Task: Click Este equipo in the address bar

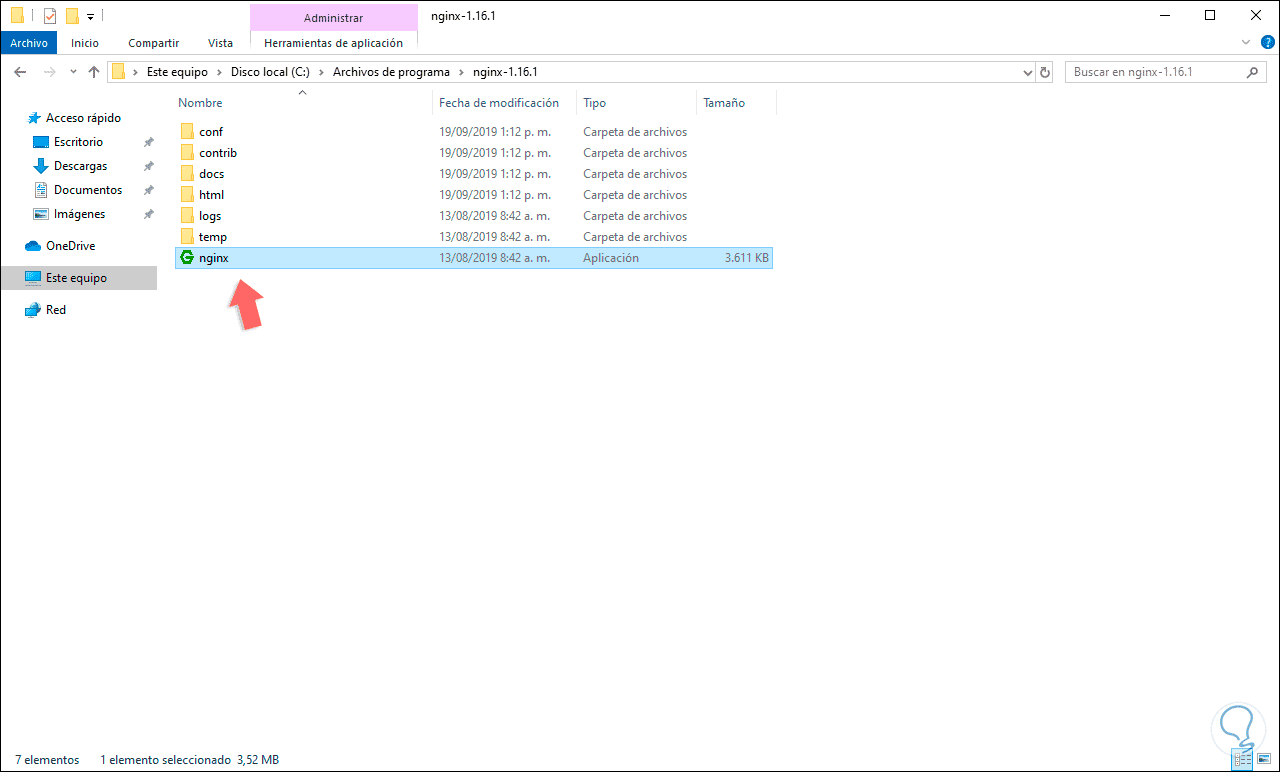Action: pyautogui.click(x=177, y=72)
